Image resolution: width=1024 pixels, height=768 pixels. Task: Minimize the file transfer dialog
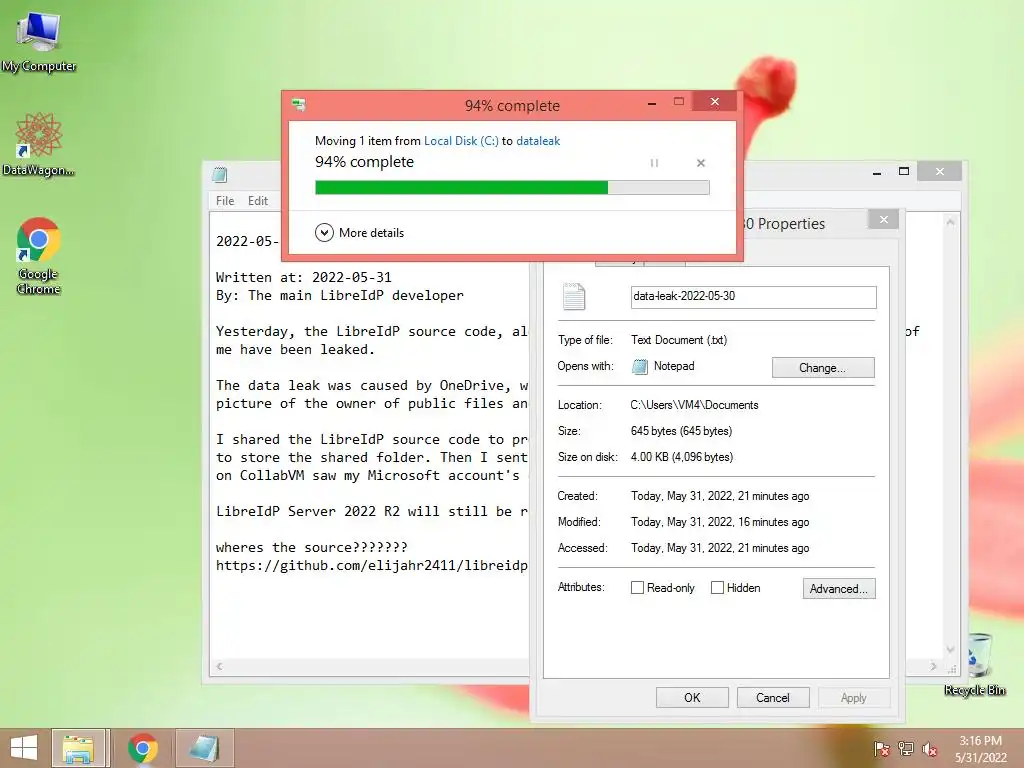click(x=652, y=103)
